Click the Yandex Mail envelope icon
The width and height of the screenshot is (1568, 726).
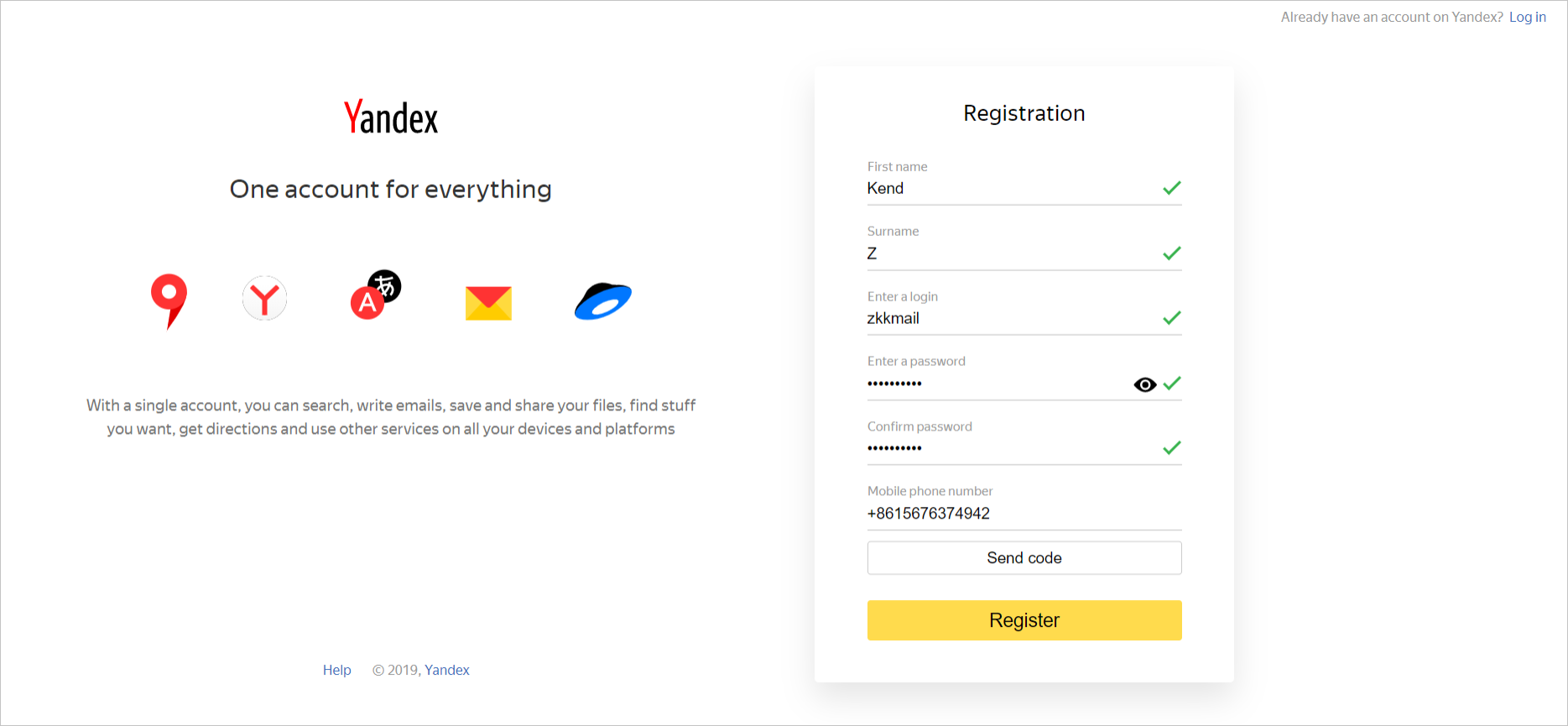(488, 303)
